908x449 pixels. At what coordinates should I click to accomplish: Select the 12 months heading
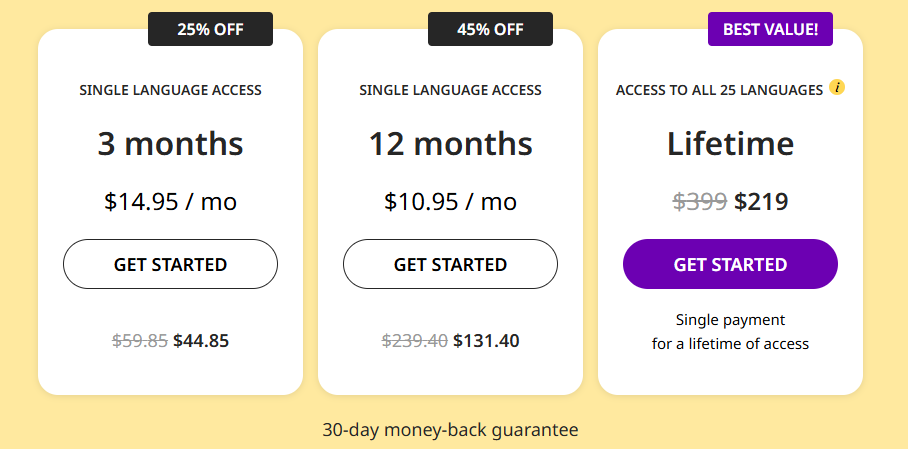click(451, 144)
